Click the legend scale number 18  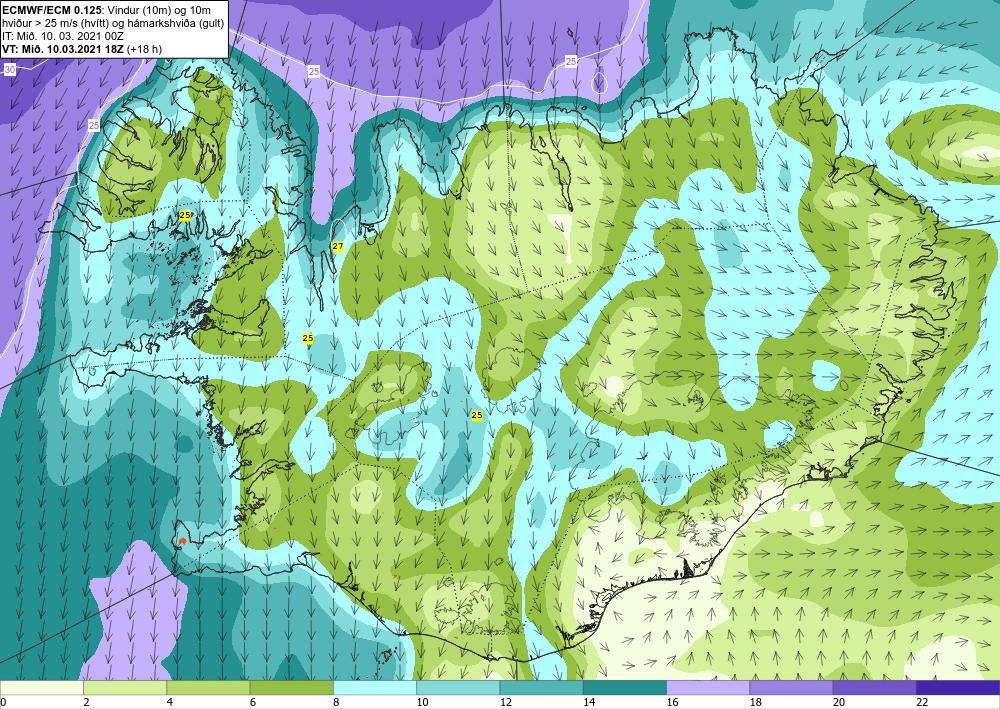(754, 702)
